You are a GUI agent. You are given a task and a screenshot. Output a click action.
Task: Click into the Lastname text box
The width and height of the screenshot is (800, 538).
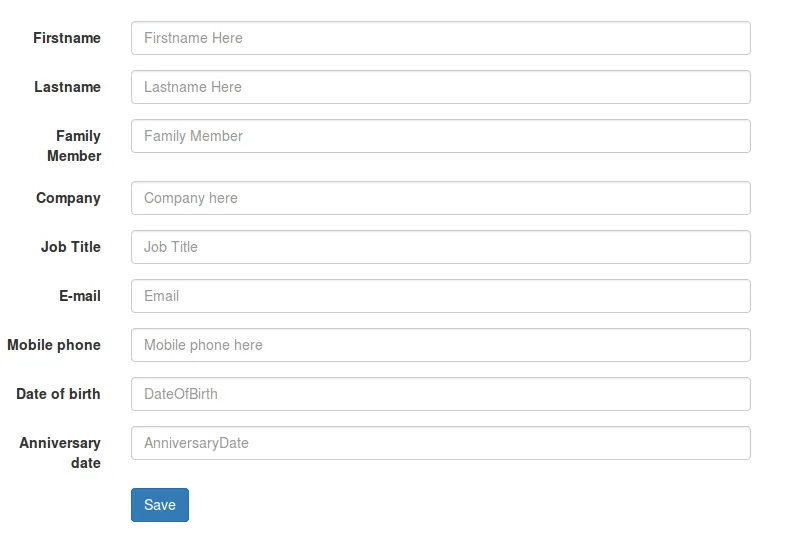pos(440,87)
